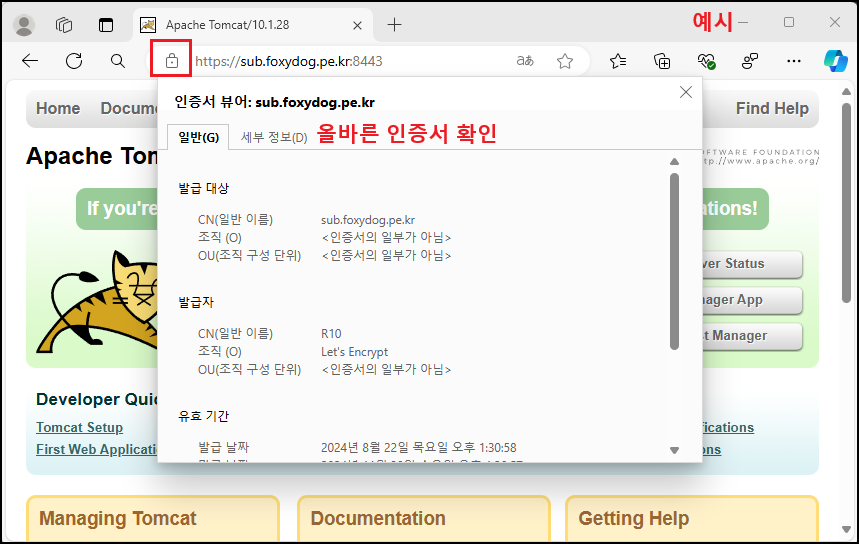Click the Getting Help heading

pos(633,518)
